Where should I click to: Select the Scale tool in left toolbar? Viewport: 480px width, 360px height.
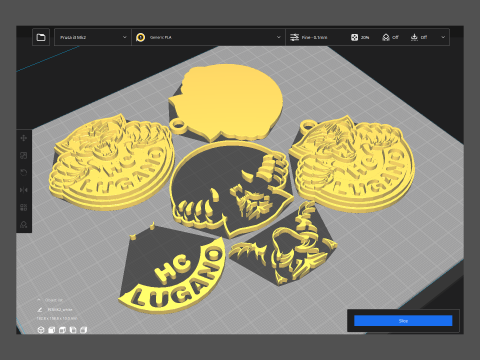[24, 155]
